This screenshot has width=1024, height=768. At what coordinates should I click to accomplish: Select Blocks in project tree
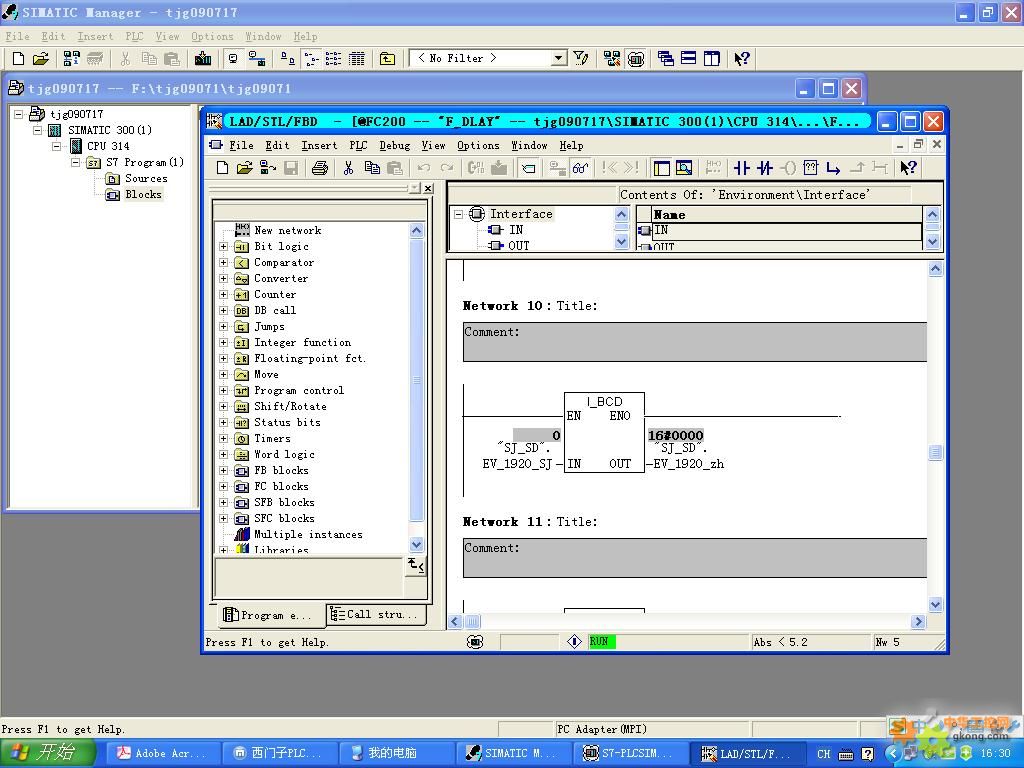pyautogui.click(x=135, y=194)
